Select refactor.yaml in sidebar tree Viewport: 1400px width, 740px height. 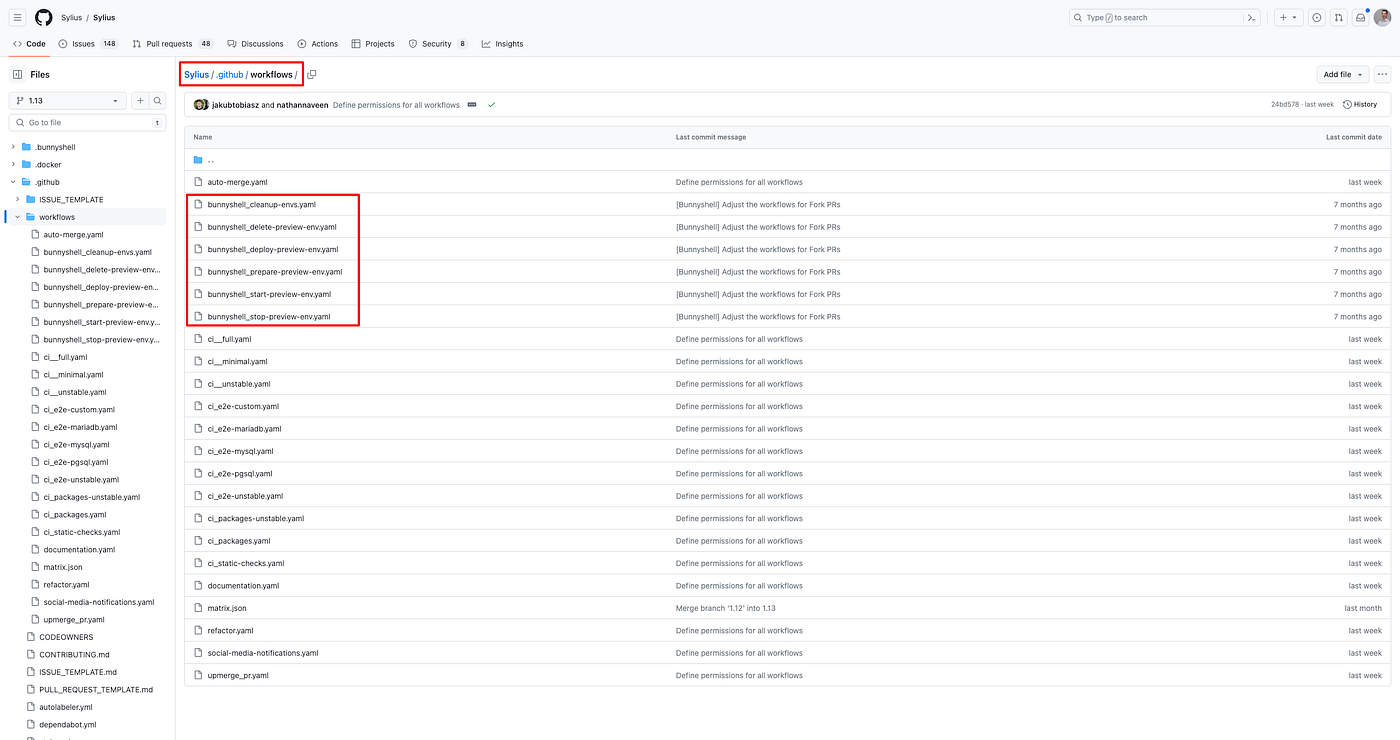click(66, 584)
